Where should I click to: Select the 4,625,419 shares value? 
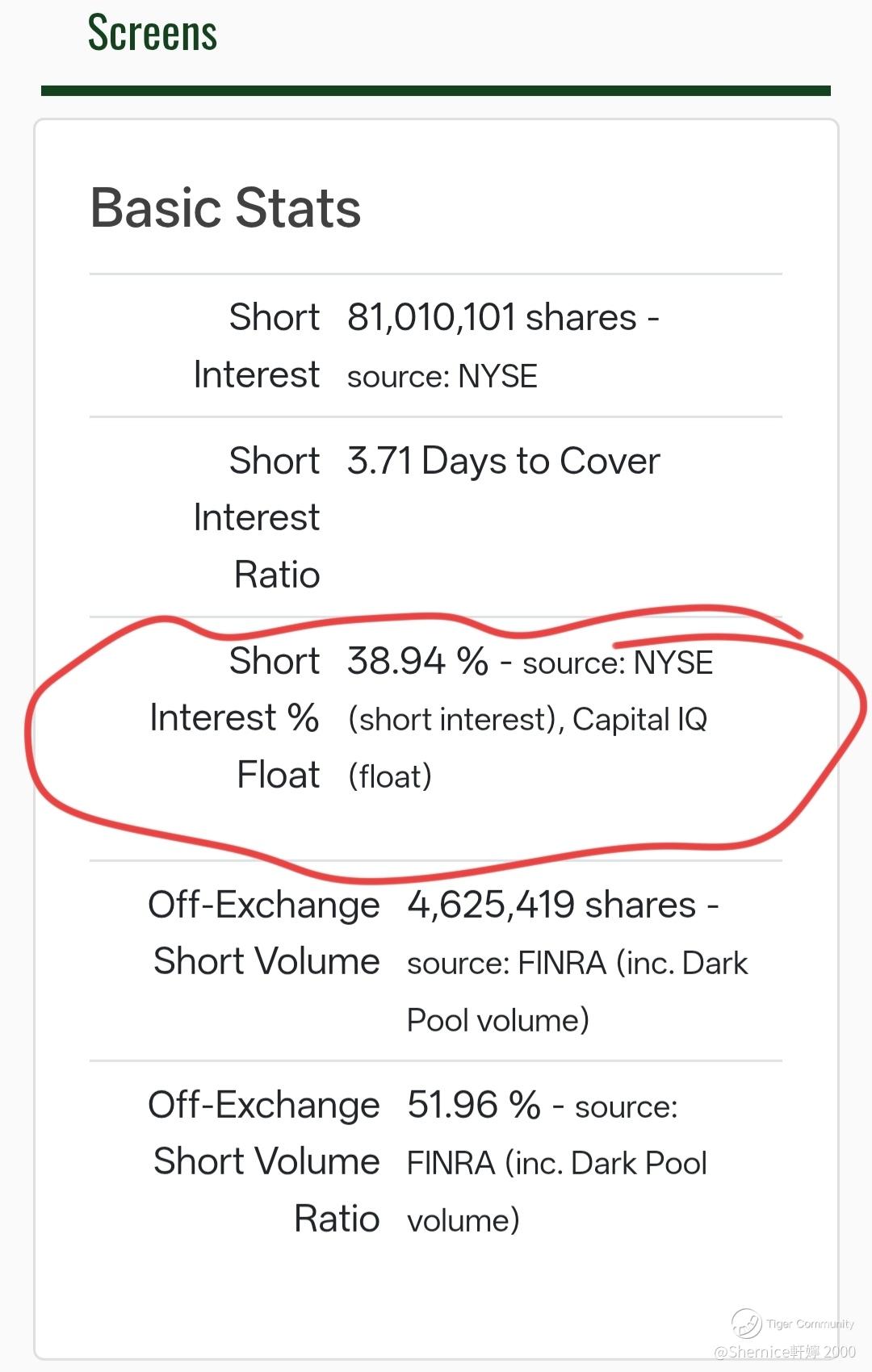[551, 906]
